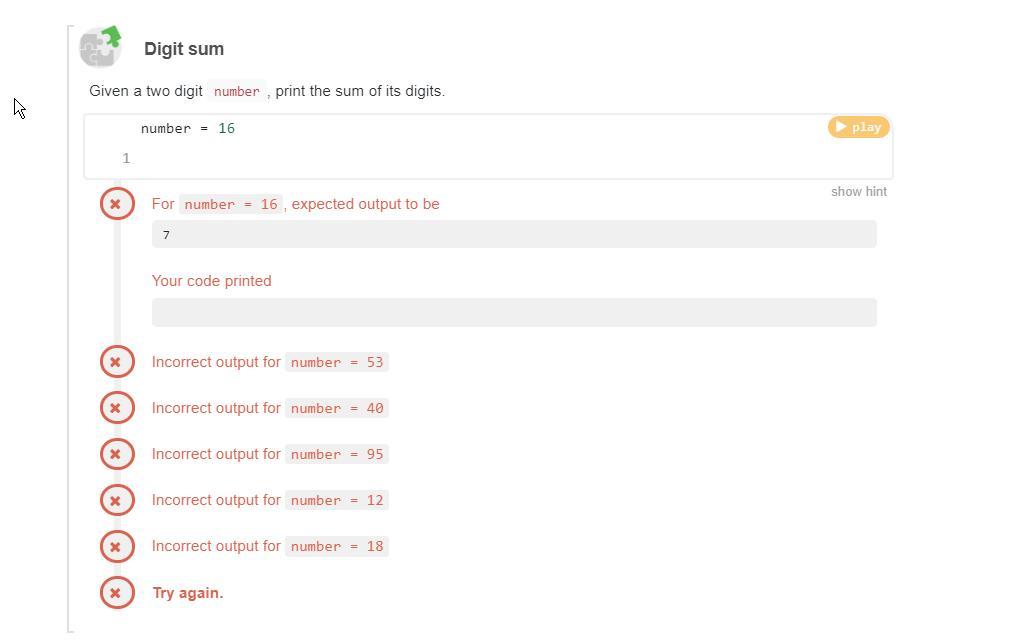Click the red X icon beside Try again
Viewport: 1034px width, 641px height.
pos(117,593)
